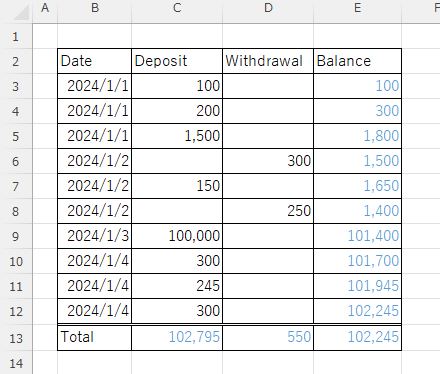Select row 5 header
The width and height of the screenshot is (440, 374).
[16, 136]
